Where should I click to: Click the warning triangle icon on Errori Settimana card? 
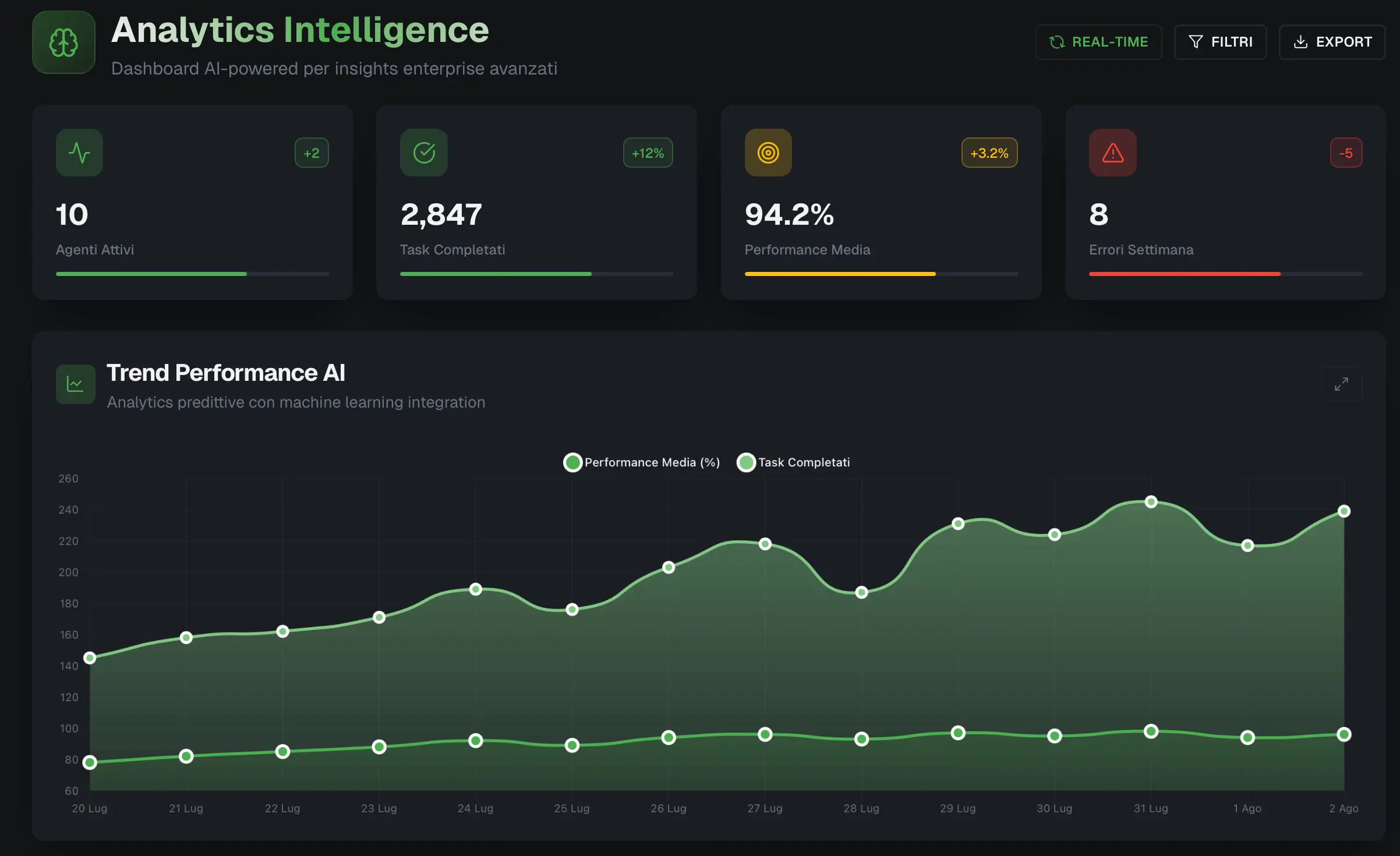pos(1112,153)
